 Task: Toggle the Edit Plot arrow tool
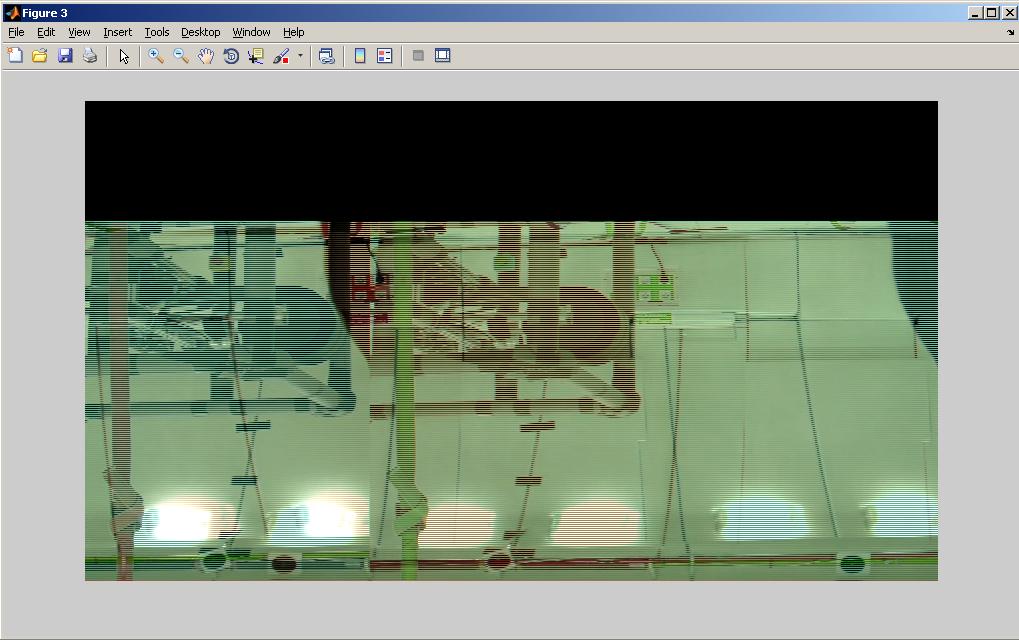[124, 56]
